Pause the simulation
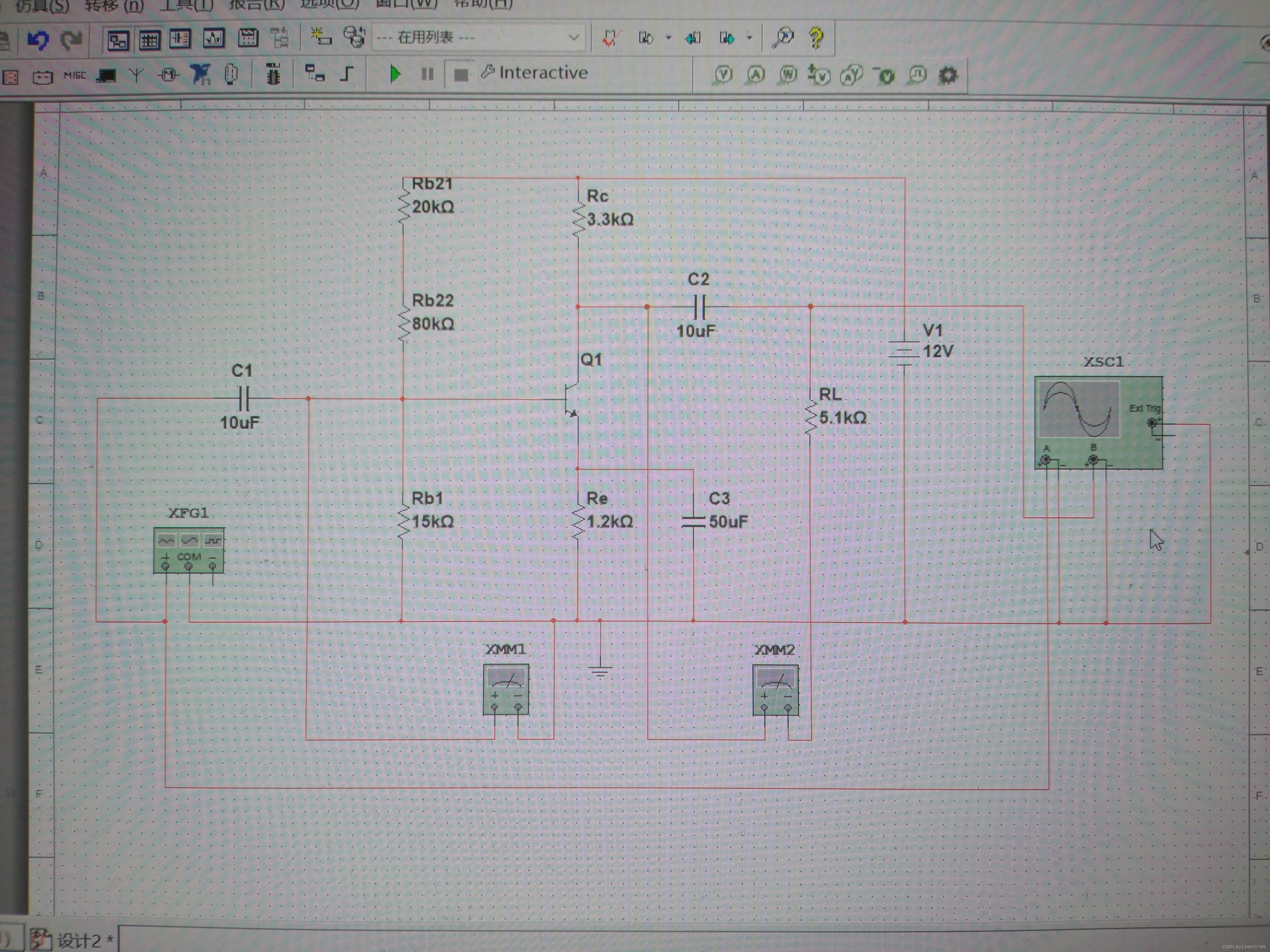The image size is (1270, 952). pyautogui.click(x=427, y=74)
